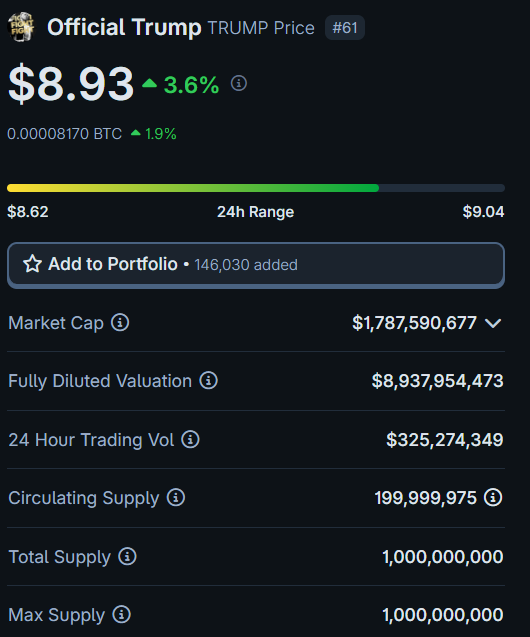Click the 24 Hour Trading Vol label
The width and height of the screenshot is (530, 637).
tap(91, 440)
